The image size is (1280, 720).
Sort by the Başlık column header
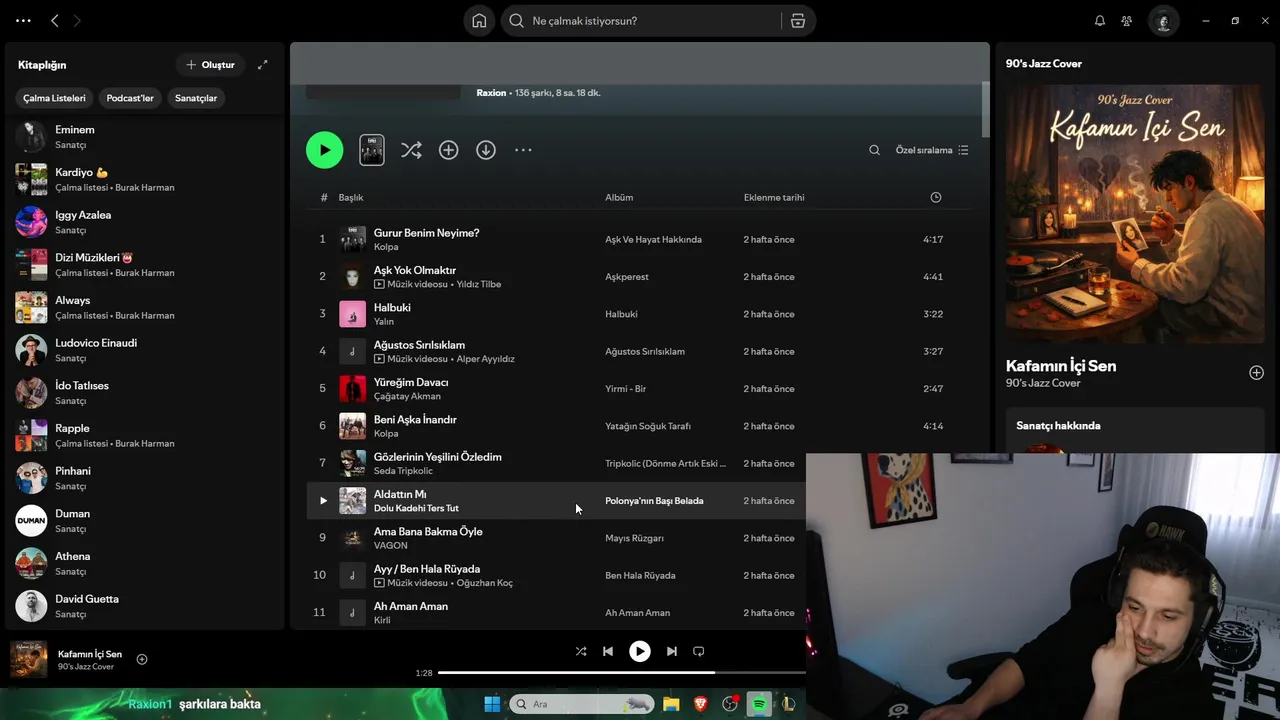click(x=351, y=197)
